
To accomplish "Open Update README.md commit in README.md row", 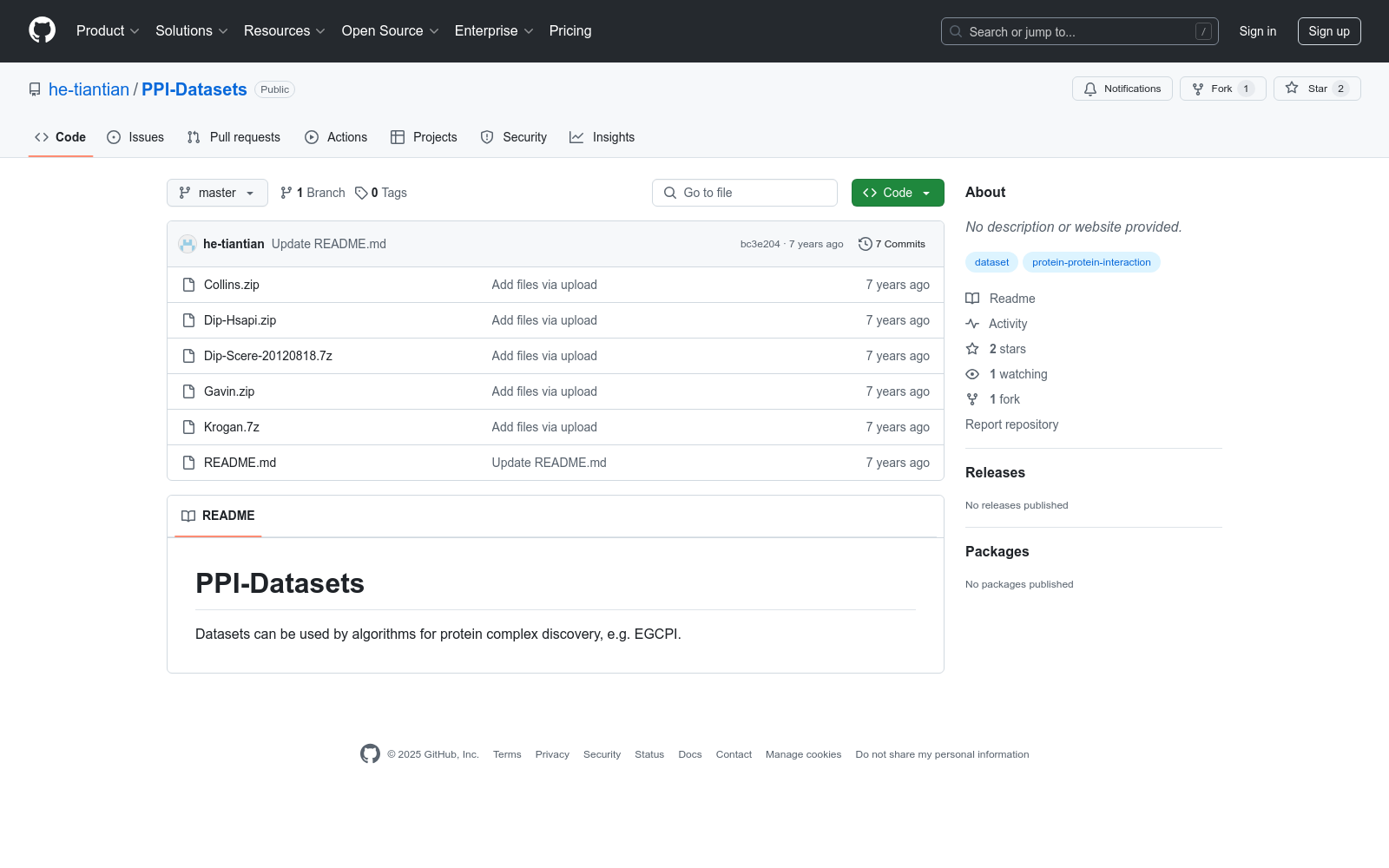I will [550, 463].
